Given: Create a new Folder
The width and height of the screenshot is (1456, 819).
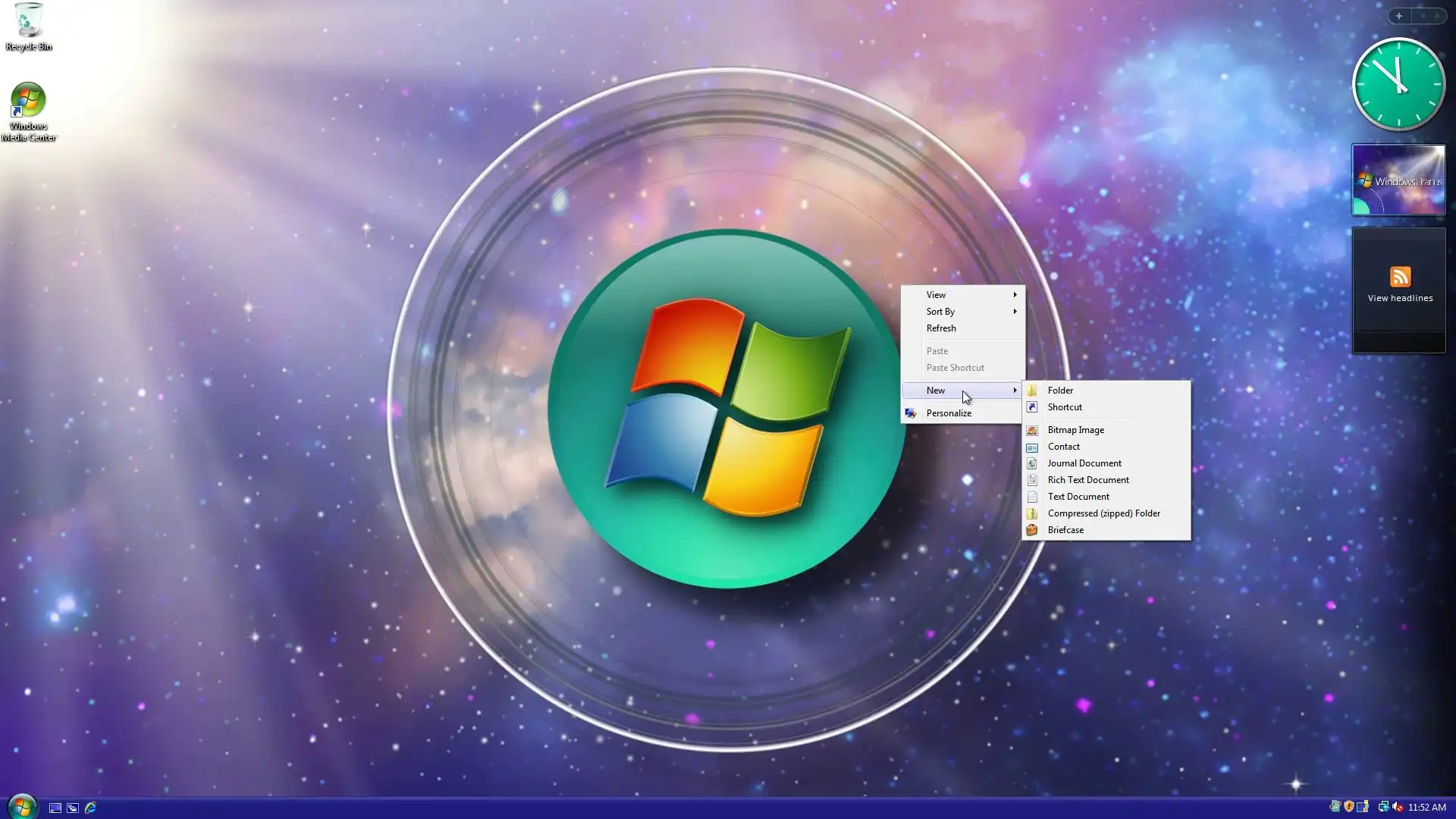Looking at the screenshot, I should click(1060, 391).
